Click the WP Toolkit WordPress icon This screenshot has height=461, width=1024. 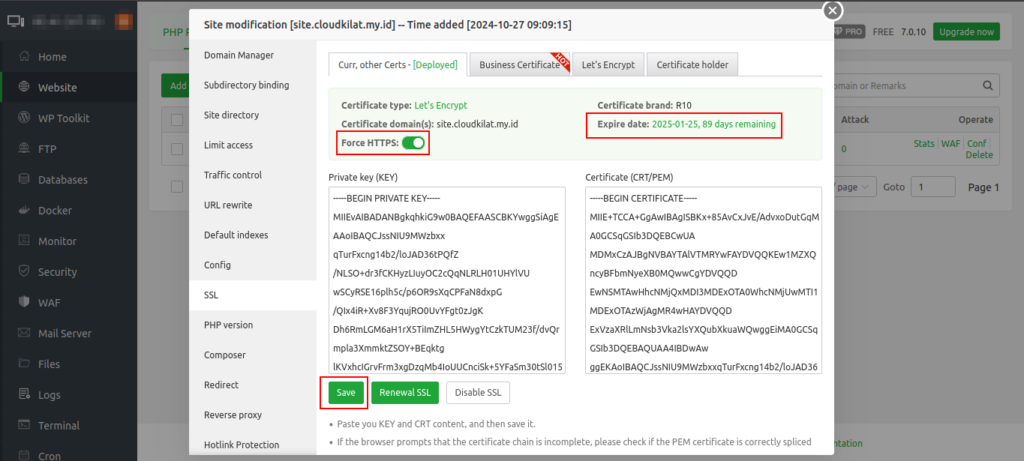pyautogui.click(x=24, y=118)
